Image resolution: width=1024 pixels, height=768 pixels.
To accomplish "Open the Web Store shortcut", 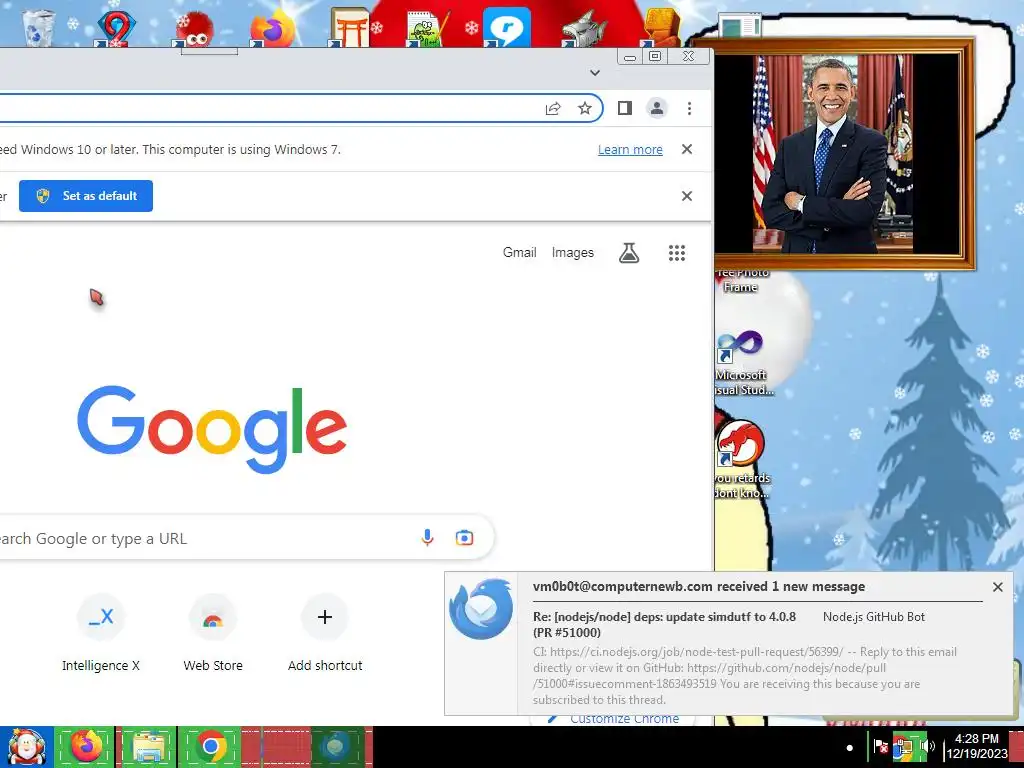I will point(213,633).
